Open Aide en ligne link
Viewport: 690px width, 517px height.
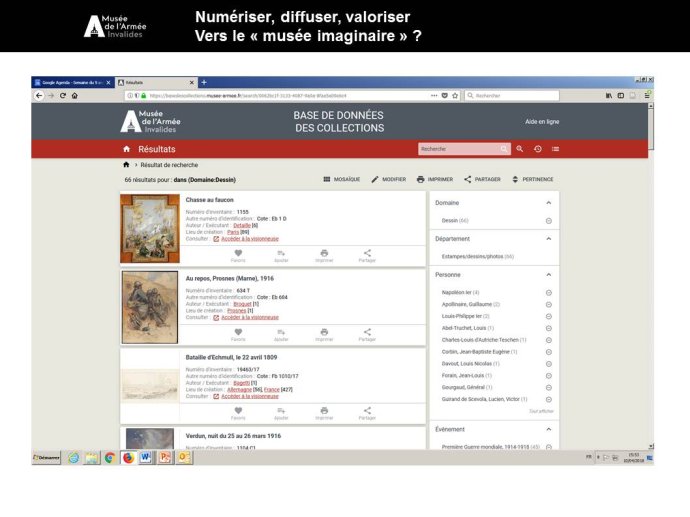[542, 121]
